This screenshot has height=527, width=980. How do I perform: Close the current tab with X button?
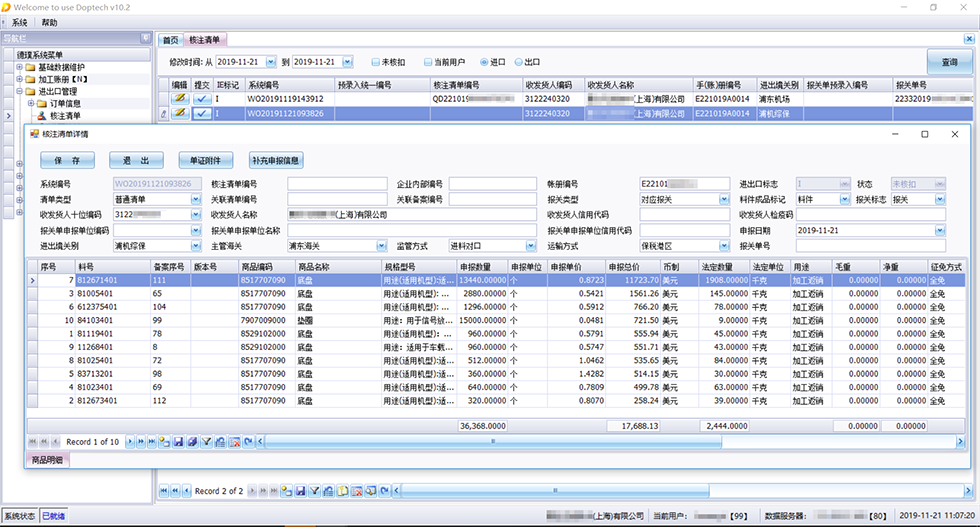pos(969,39)
